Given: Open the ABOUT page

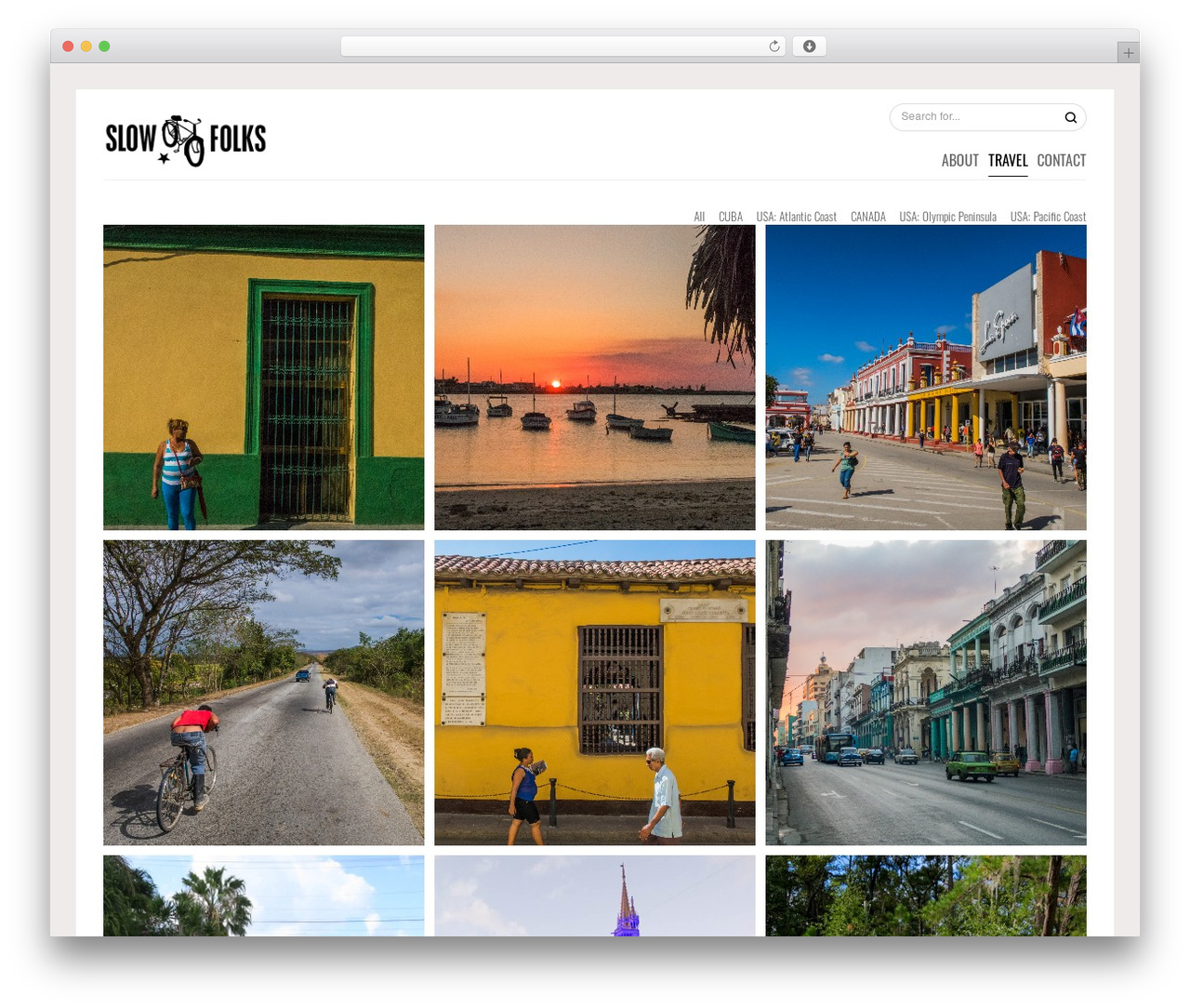Looking at the screenshot, I should [x=959, y=160].
